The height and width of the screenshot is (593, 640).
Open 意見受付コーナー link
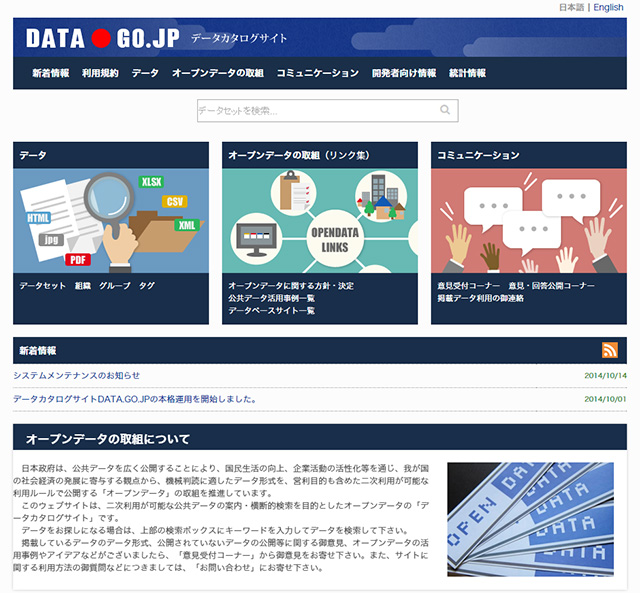click(469, 286)
